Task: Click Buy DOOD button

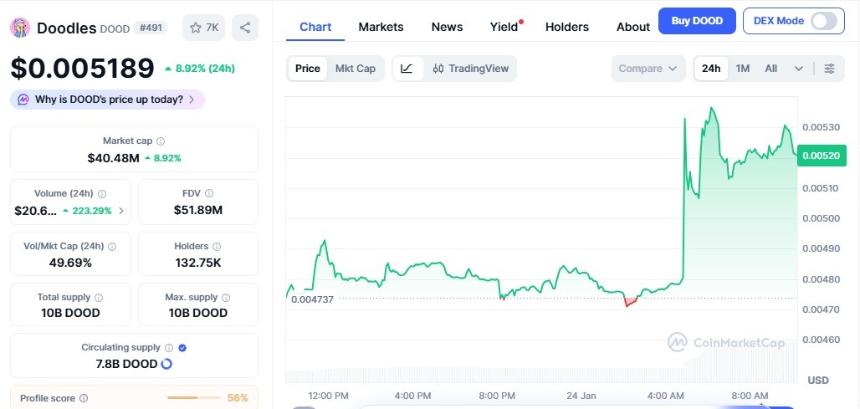Action: pos(697,21)
